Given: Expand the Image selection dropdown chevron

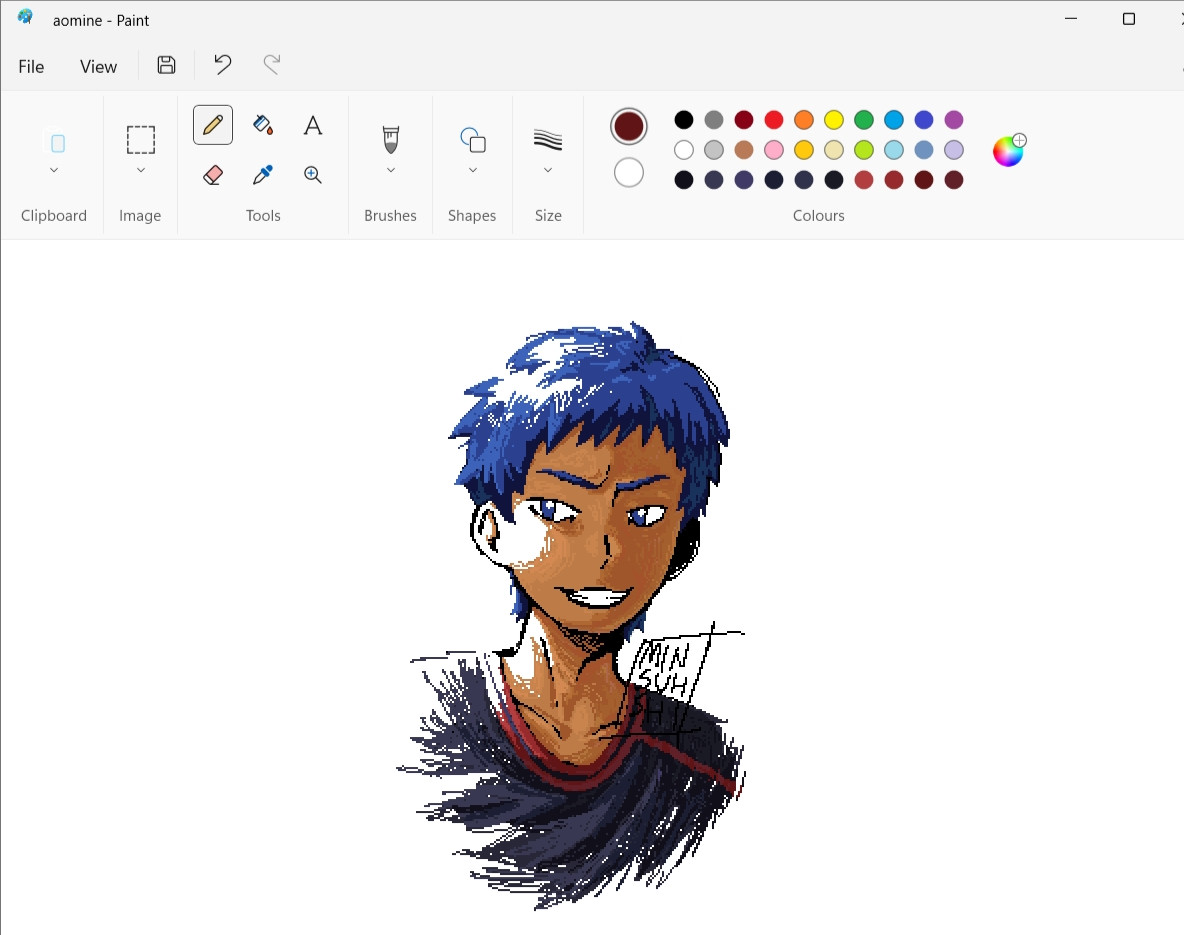Looking at the screenshot, I should coord(140,171).
